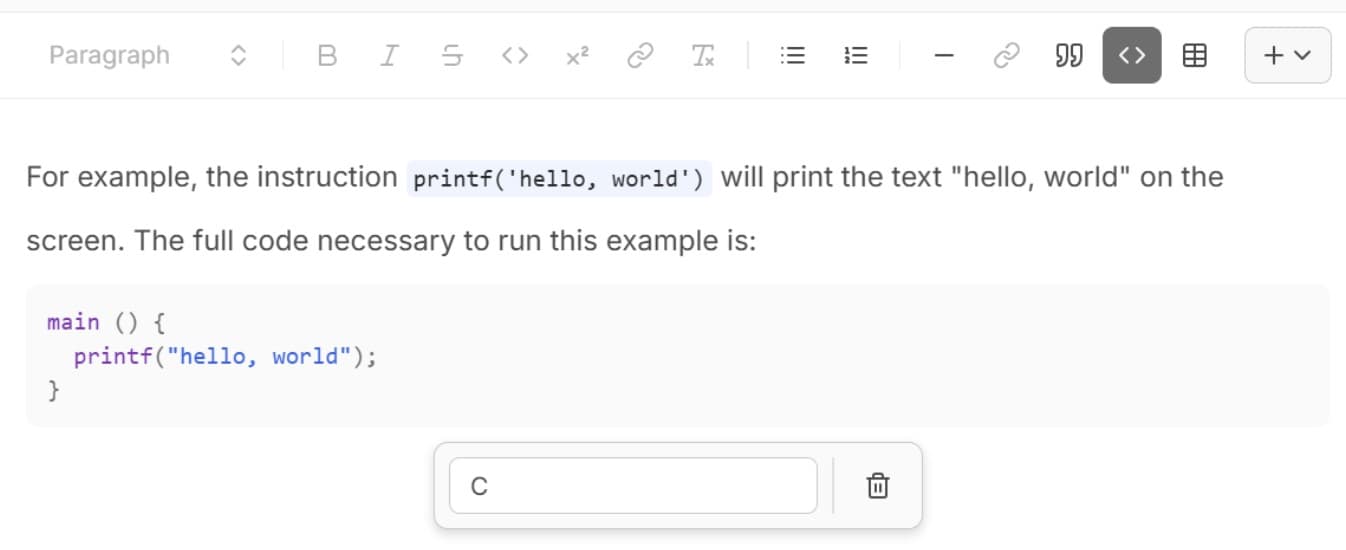Apply inline code formatting next to strikethrough

[514, 56]
